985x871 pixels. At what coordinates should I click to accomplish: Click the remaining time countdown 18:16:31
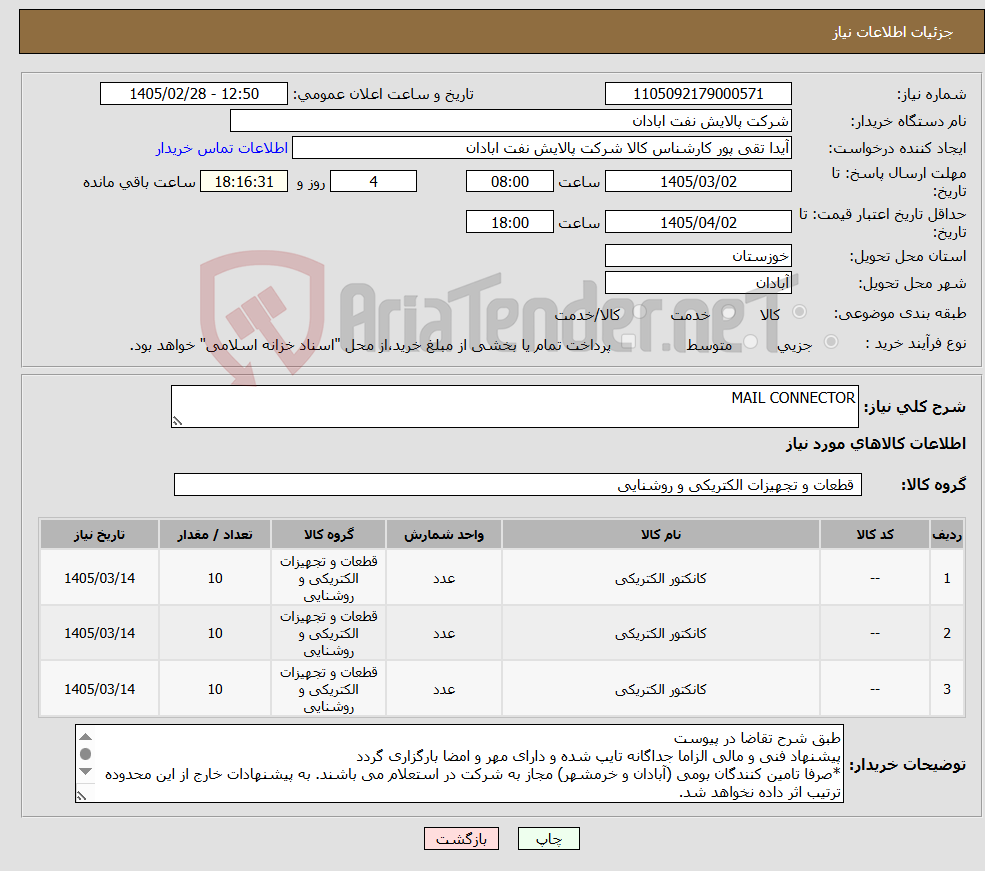244,181
